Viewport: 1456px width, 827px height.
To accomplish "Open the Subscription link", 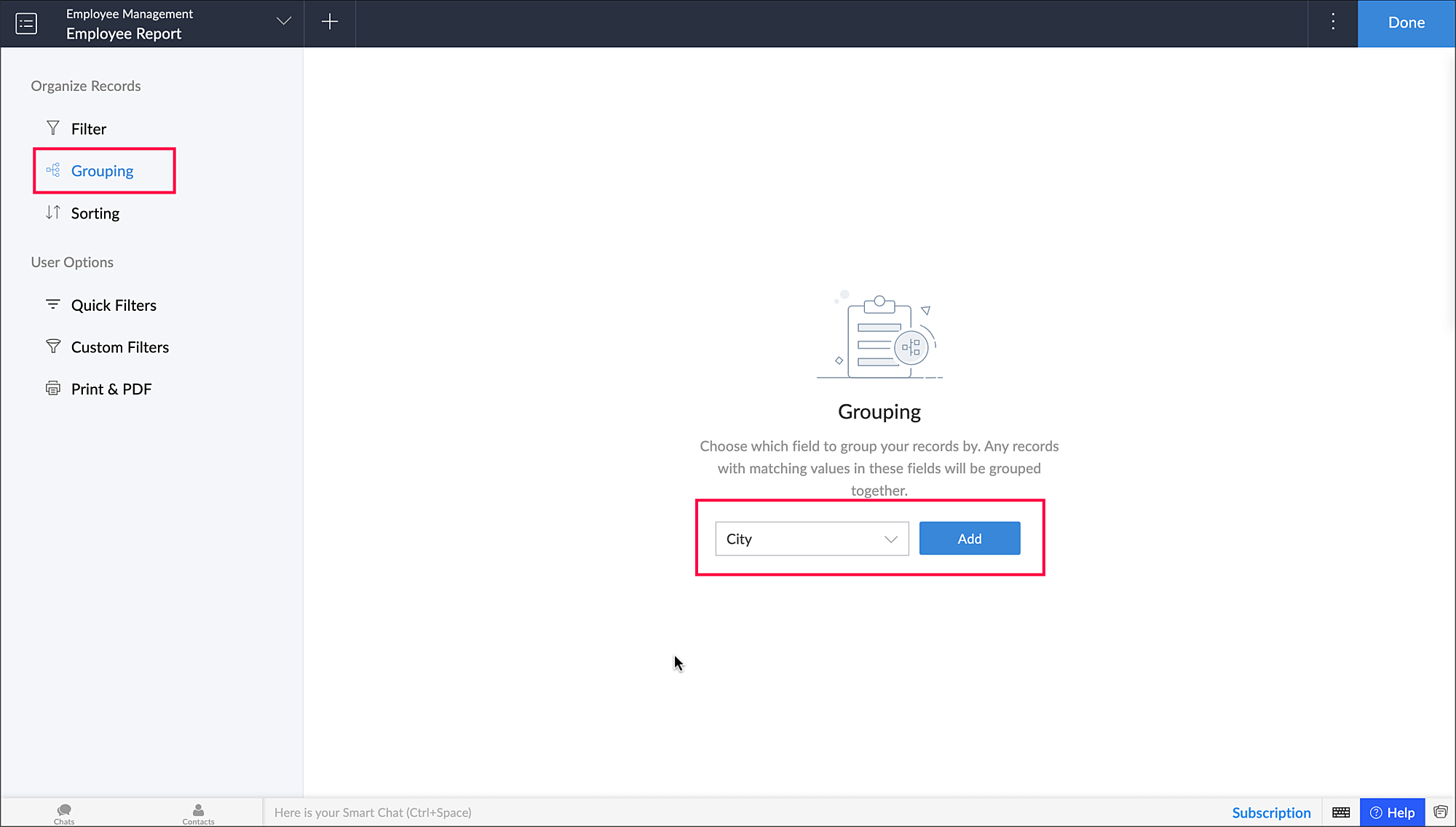I will click(x=1271, y=812).
